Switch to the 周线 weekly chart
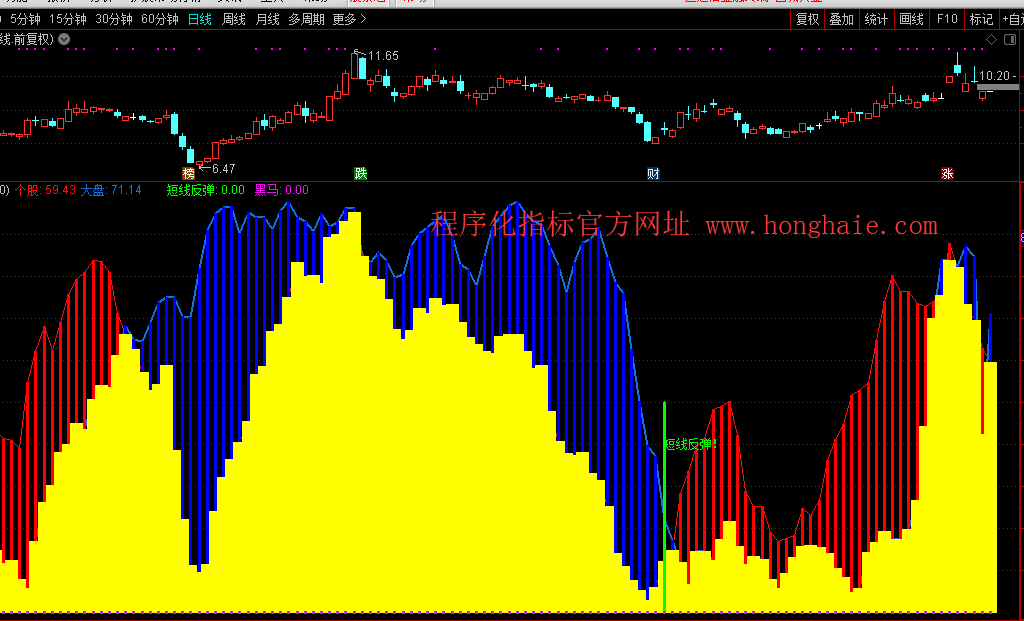This screenshot has width=1024, height=621. (x=234, y=19)
